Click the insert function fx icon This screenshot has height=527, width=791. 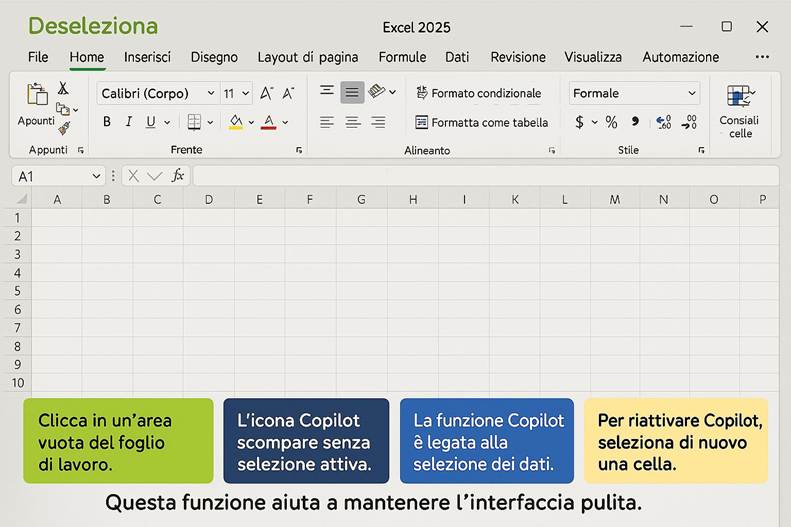178,175
